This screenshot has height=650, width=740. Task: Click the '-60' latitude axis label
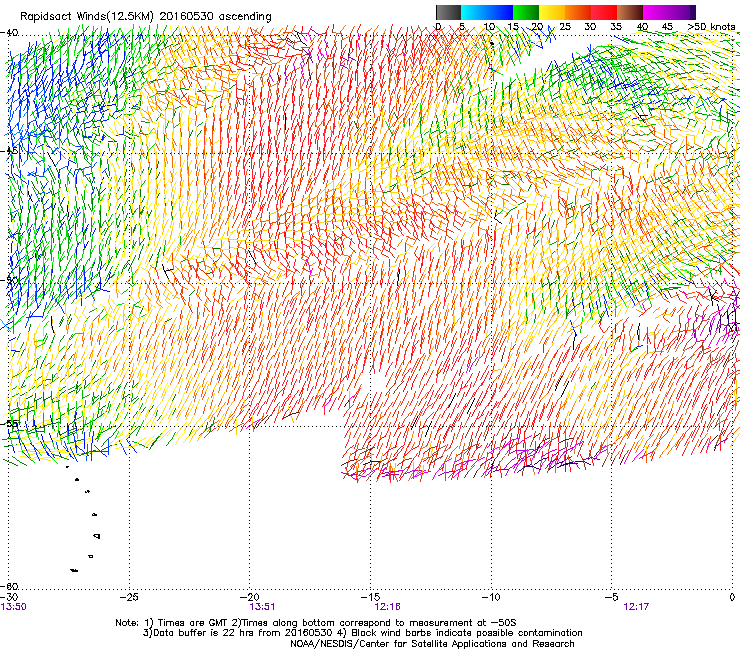pyautogui.click(x=10, y=586)
